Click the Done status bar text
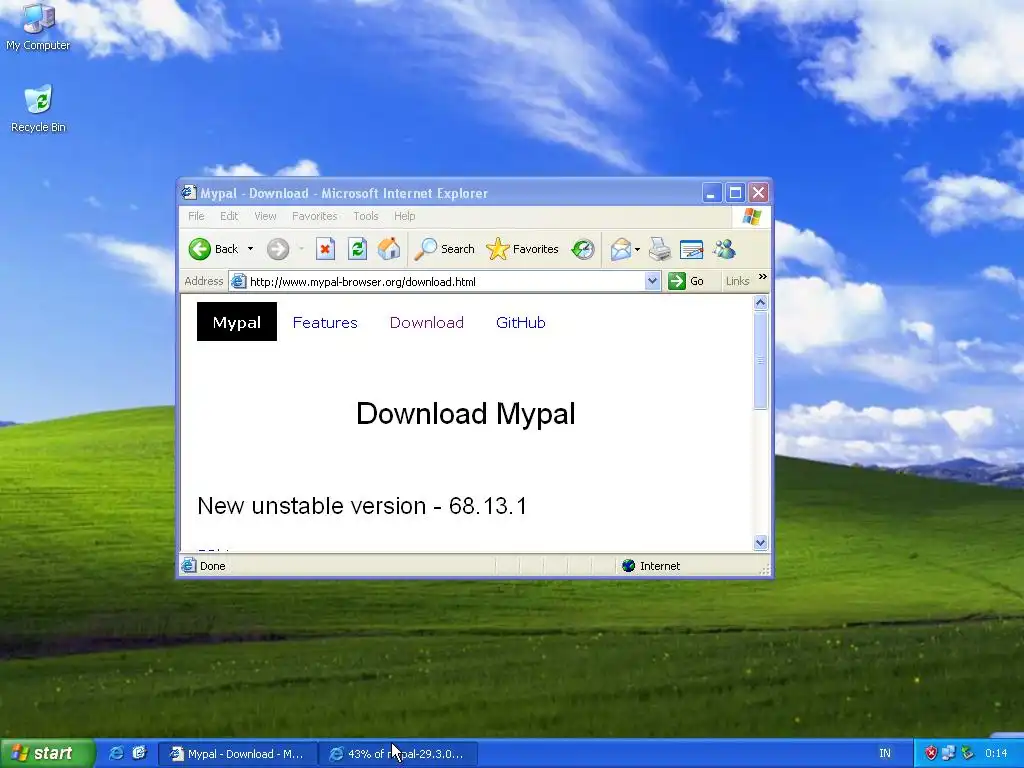This screenshot has width=1024, height=768. [x=213, y=566]
